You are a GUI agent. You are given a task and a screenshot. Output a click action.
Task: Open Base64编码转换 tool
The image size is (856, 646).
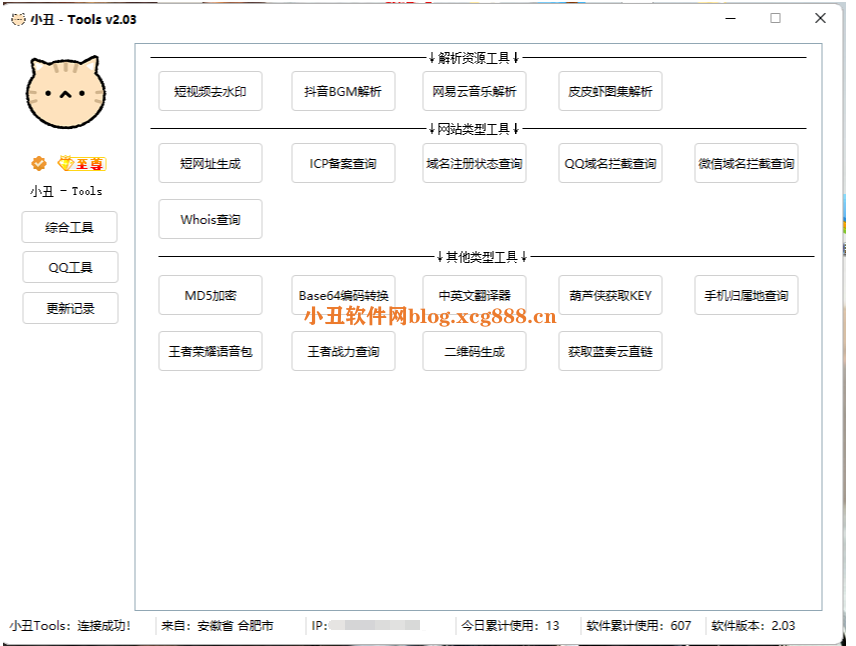[x=343, y=295]
